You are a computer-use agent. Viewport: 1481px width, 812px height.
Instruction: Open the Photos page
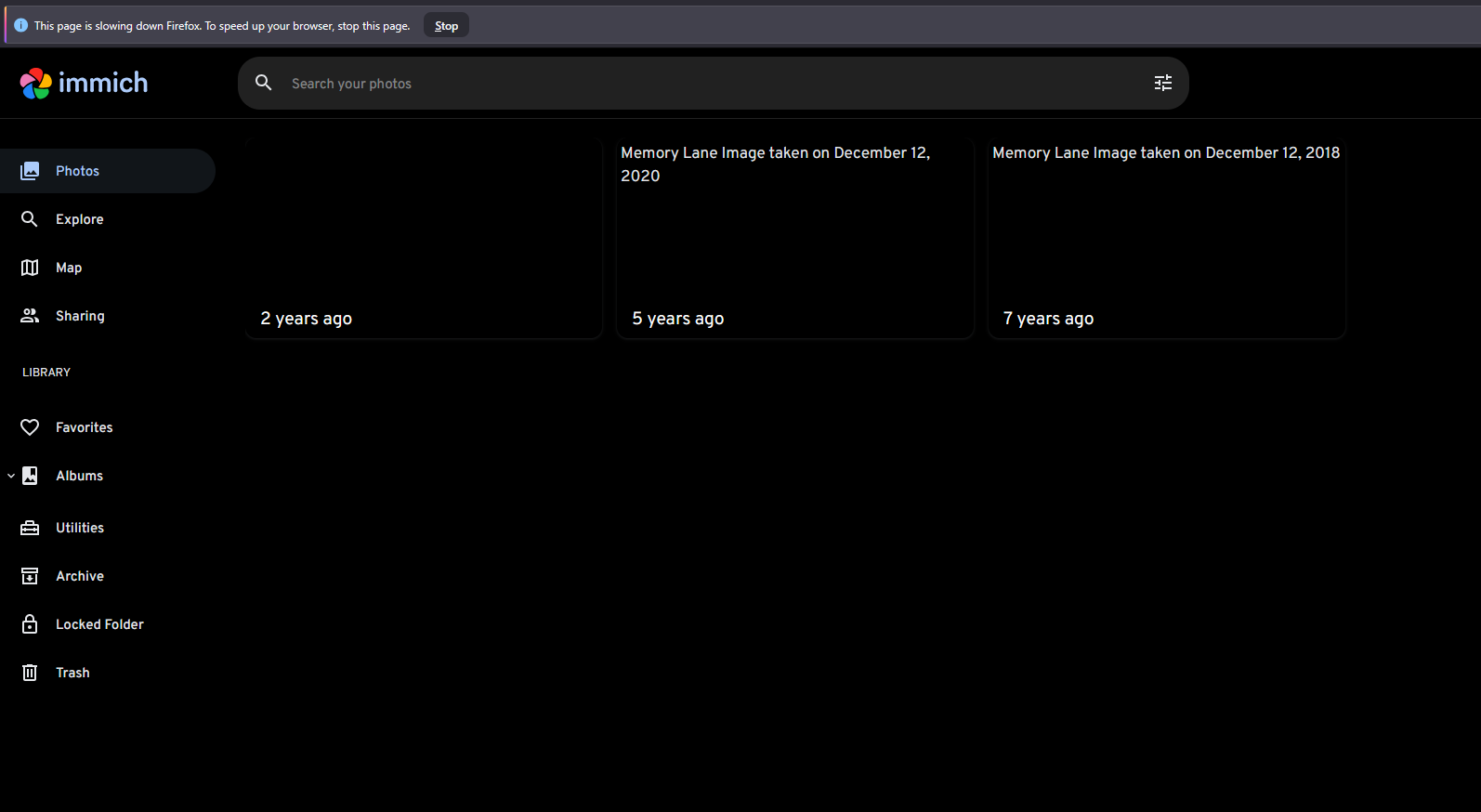108,171
